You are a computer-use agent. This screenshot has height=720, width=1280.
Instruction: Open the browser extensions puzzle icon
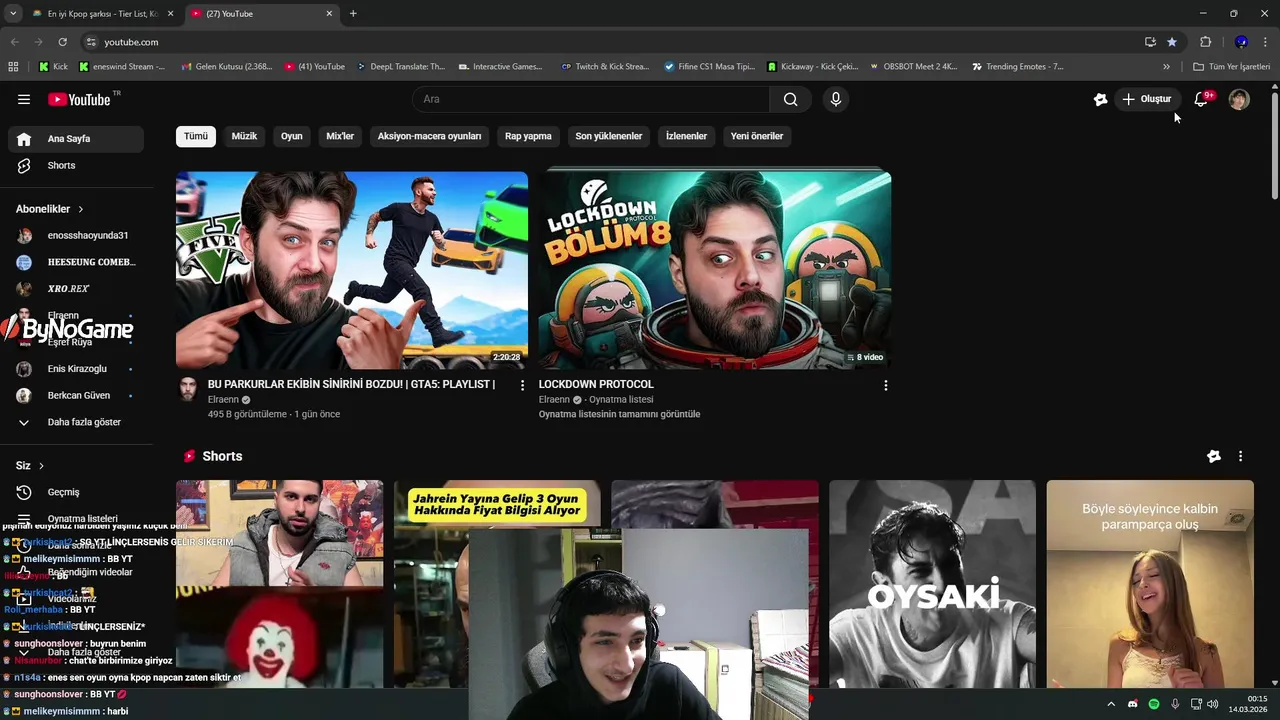[1205, 42]
